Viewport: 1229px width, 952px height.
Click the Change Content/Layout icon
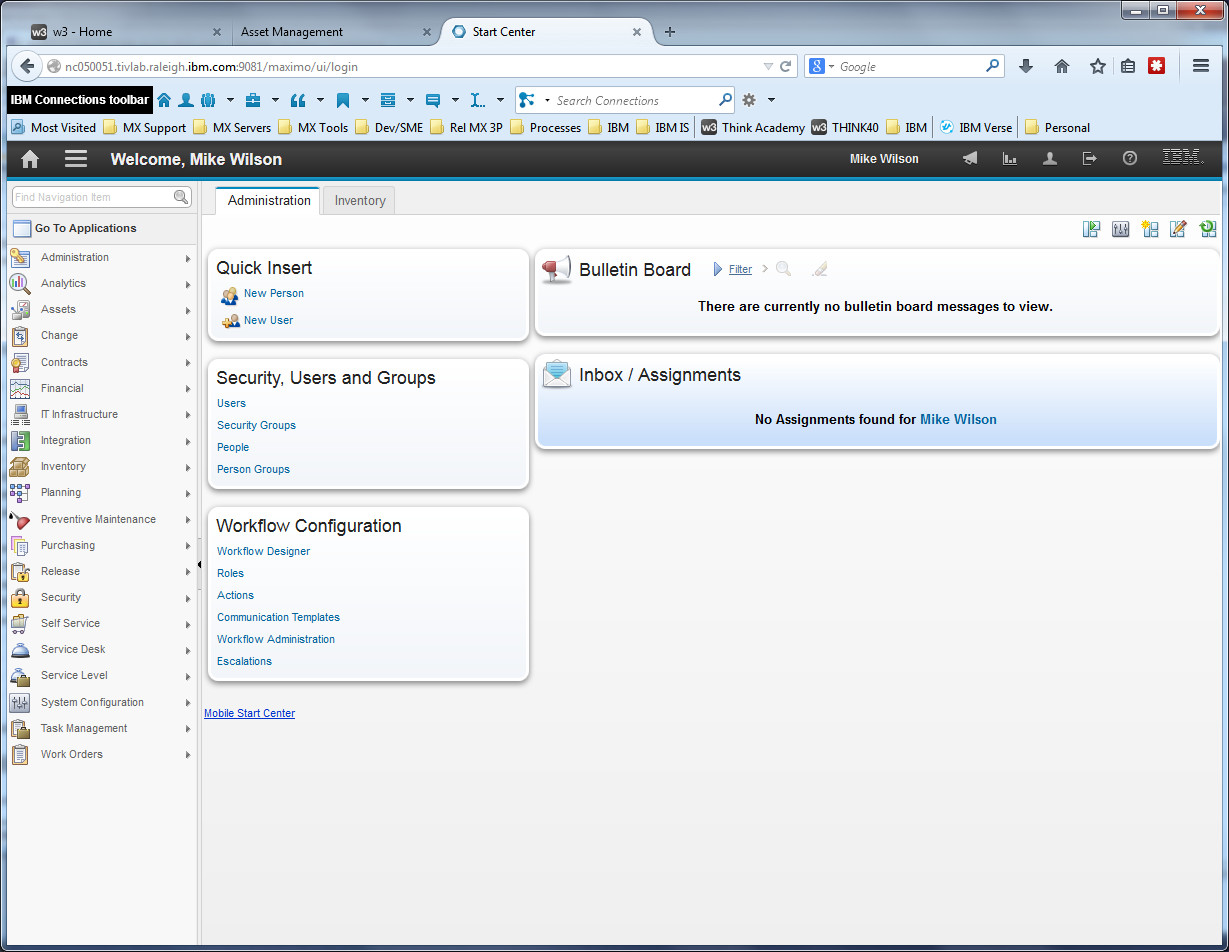(x=1092, y=229)
